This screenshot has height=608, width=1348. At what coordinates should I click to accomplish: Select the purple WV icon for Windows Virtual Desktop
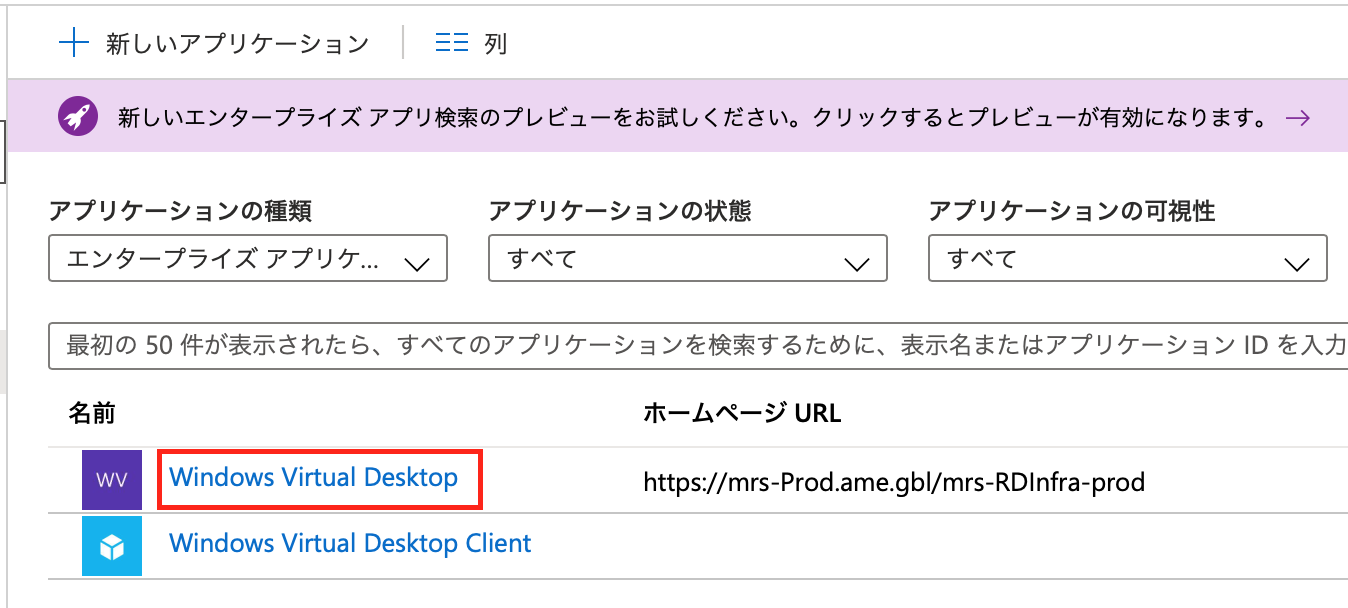tap(111, 480)
